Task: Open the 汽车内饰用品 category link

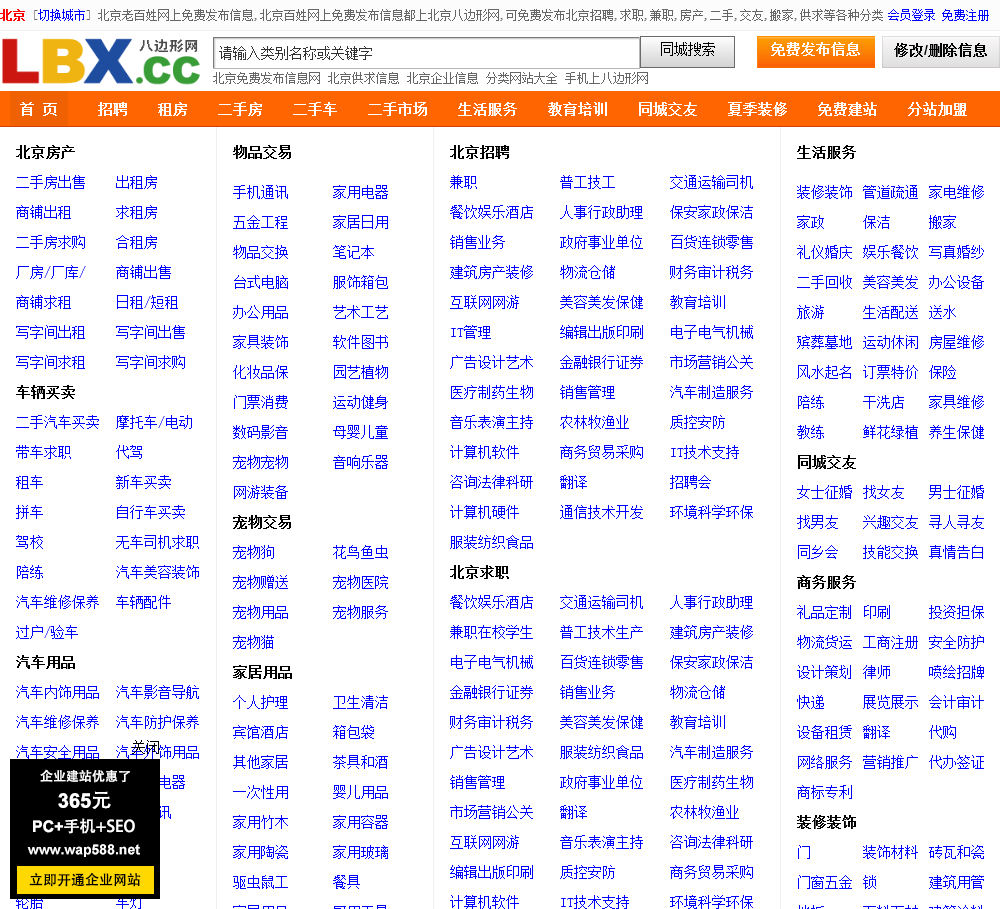Action: click(57, 692)
